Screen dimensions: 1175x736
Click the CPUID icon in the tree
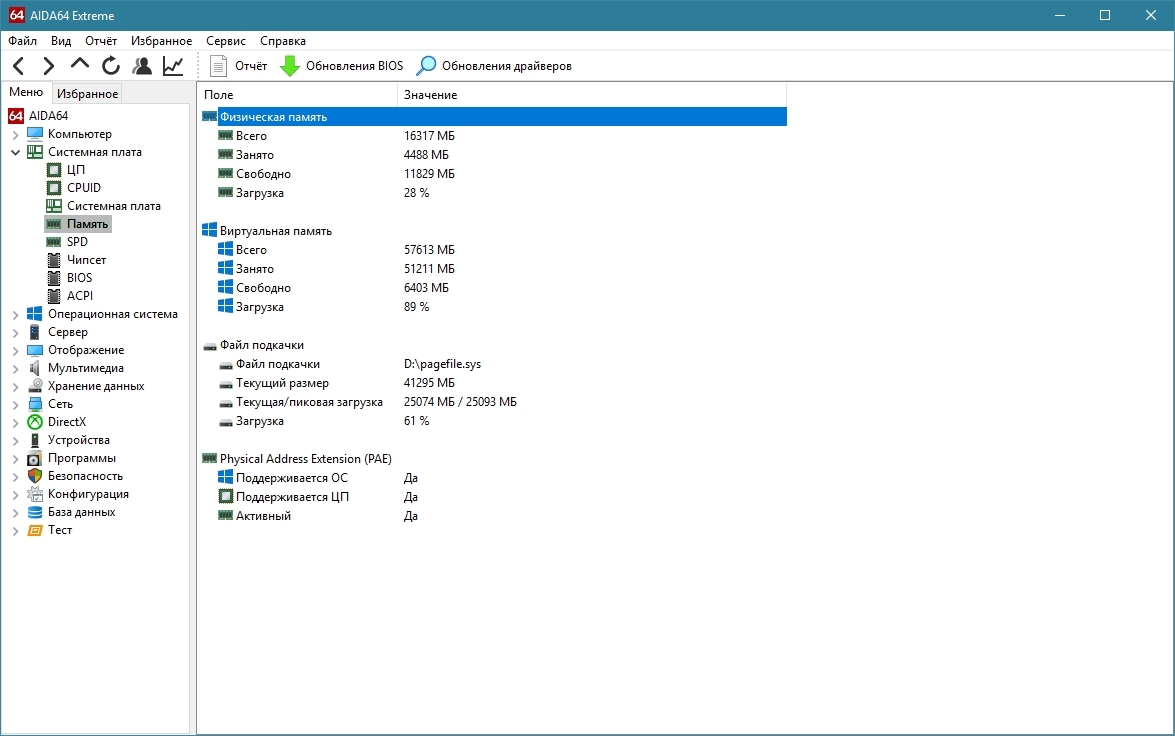(54, 187)
